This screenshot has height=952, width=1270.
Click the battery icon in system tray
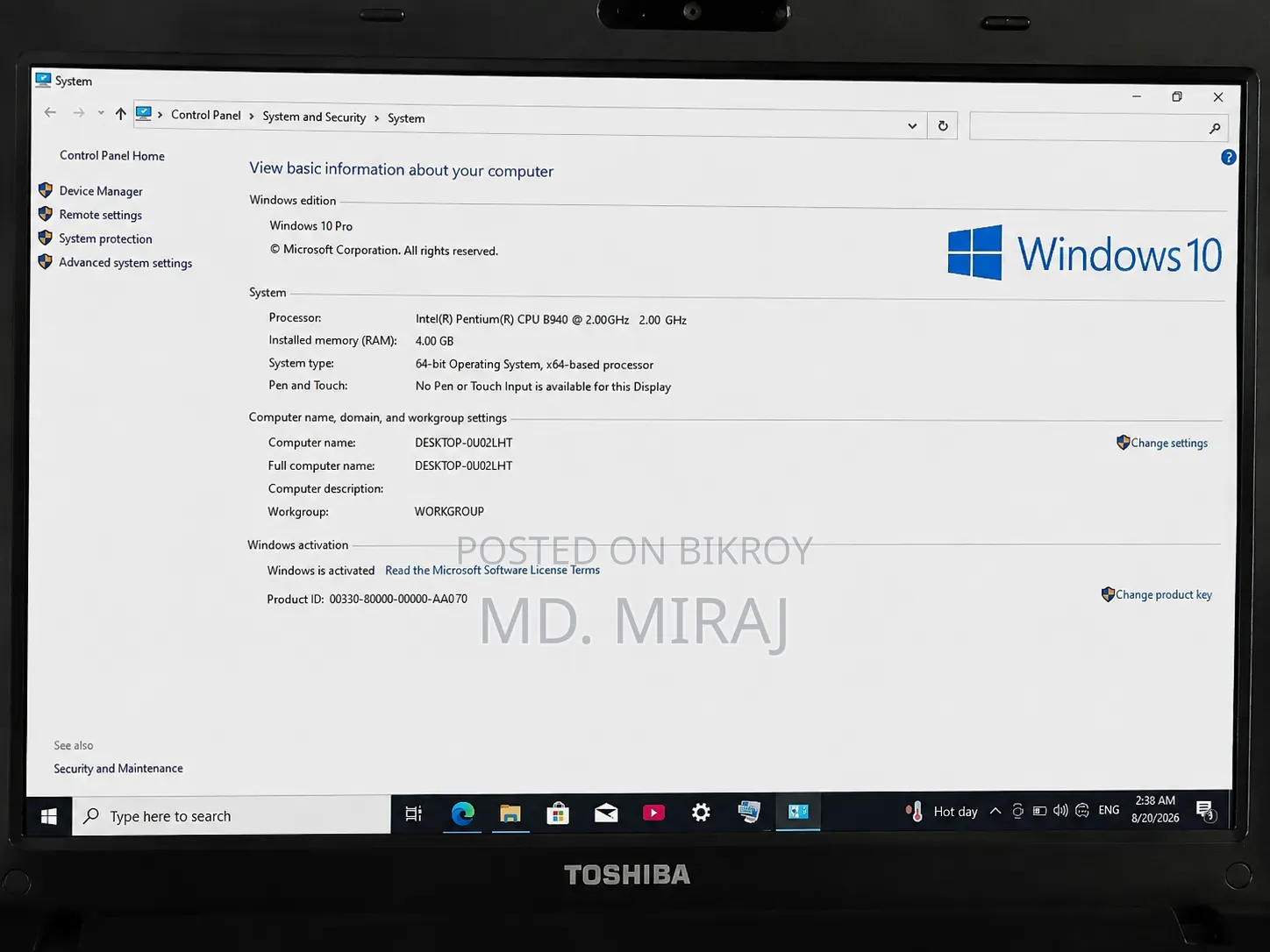[1039, 811]
